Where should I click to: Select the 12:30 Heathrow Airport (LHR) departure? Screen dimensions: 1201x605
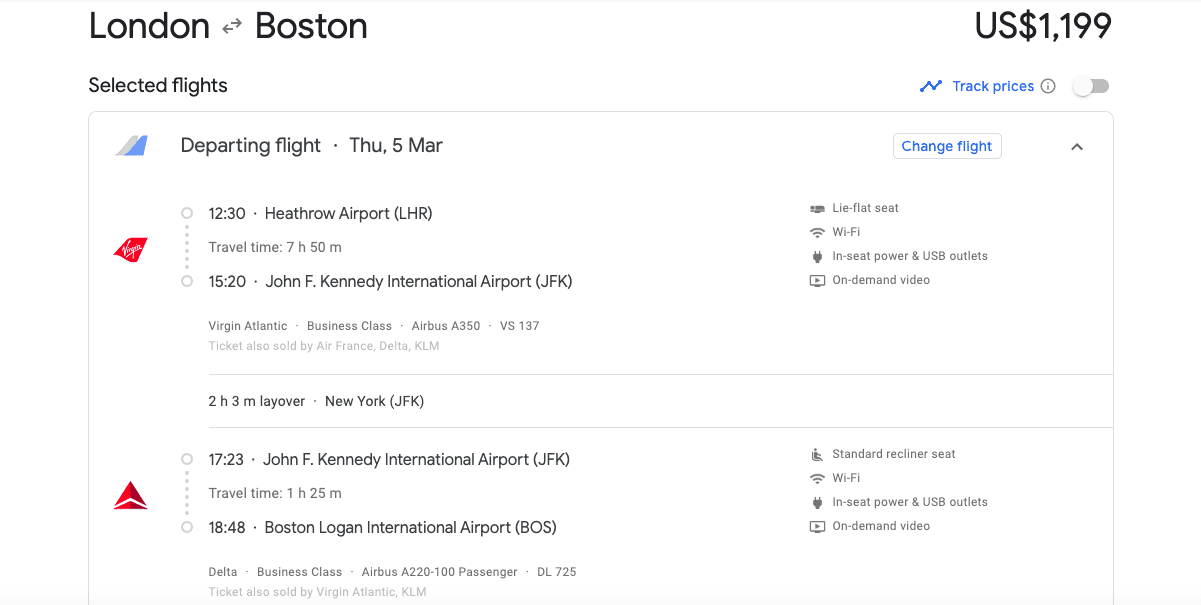point(320,213)
